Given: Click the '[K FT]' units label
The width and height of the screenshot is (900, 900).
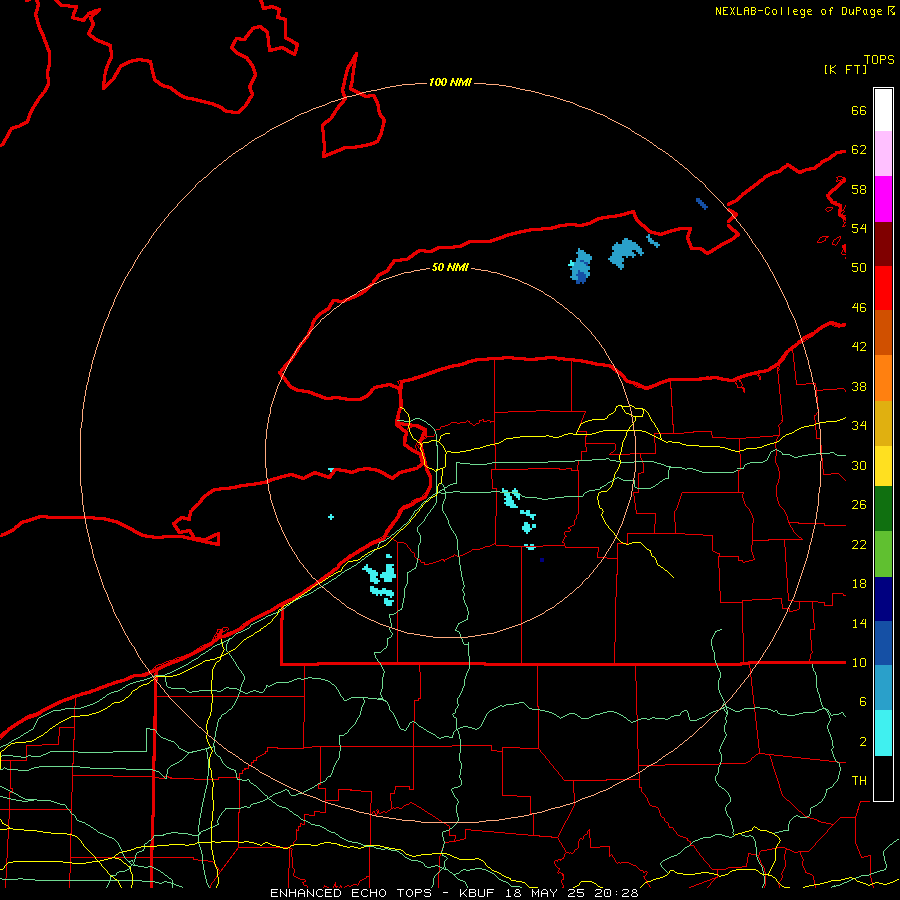Looking at the screenshot, I should 845,69.
